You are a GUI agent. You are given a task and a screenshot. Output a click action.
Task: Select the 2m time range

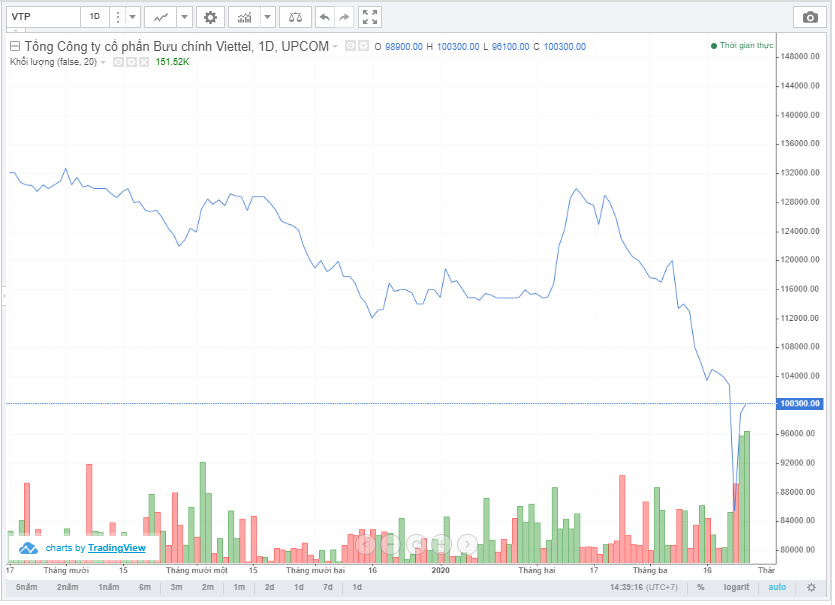pos(208,587)
